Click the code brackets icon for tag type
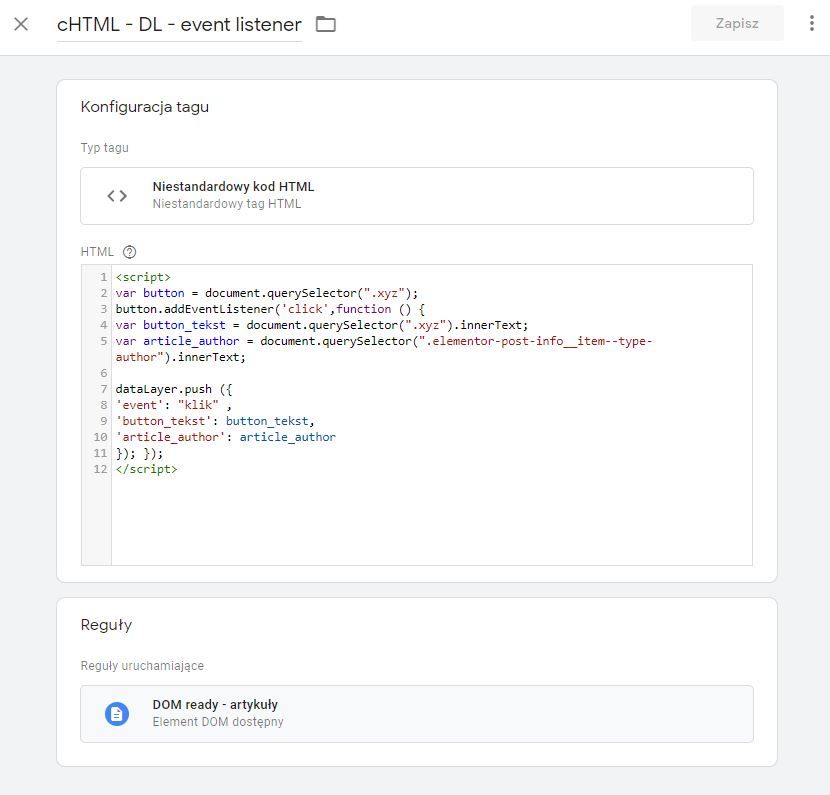The image size is (830, 795). [x=117, y=196]
